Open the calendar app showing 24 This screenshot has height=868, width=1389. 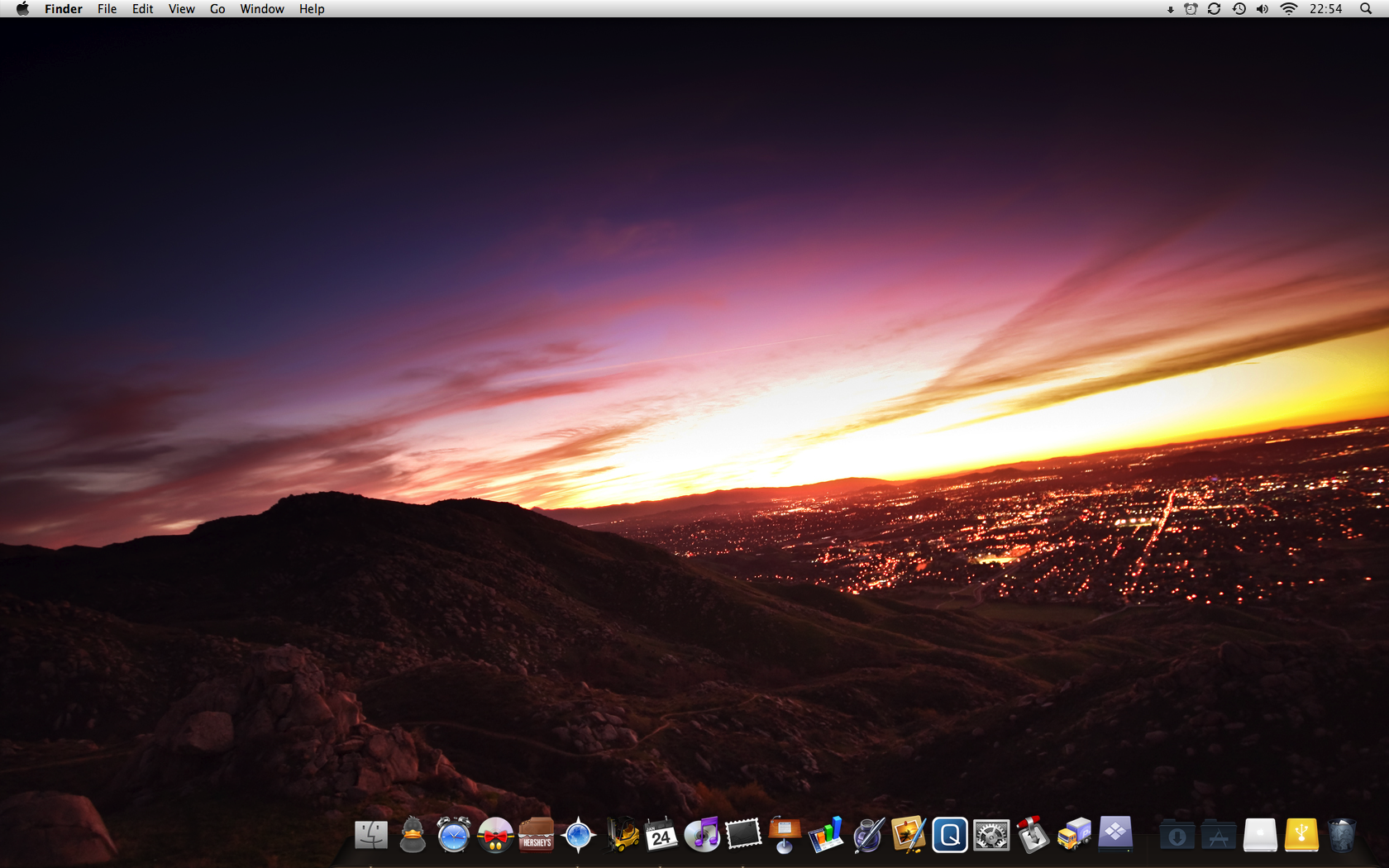[x=661, y=836]
